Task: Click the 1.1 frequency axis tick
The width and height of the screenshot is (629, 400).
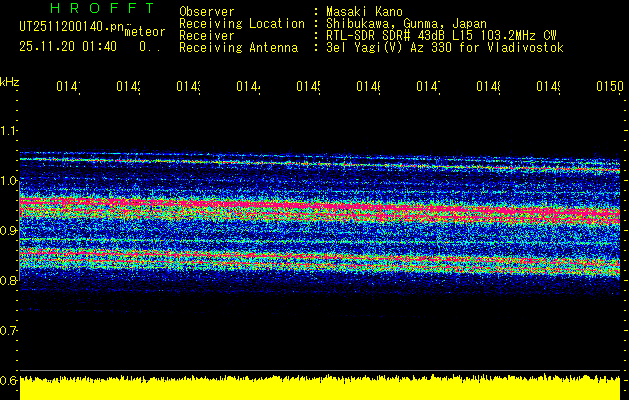Action: (x=9, y=131)
